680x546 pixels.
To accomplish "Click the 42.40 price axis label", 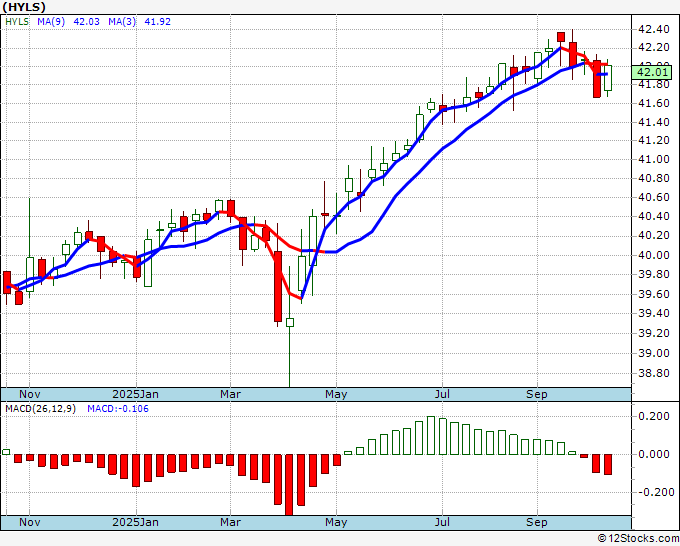I will 654,29.
